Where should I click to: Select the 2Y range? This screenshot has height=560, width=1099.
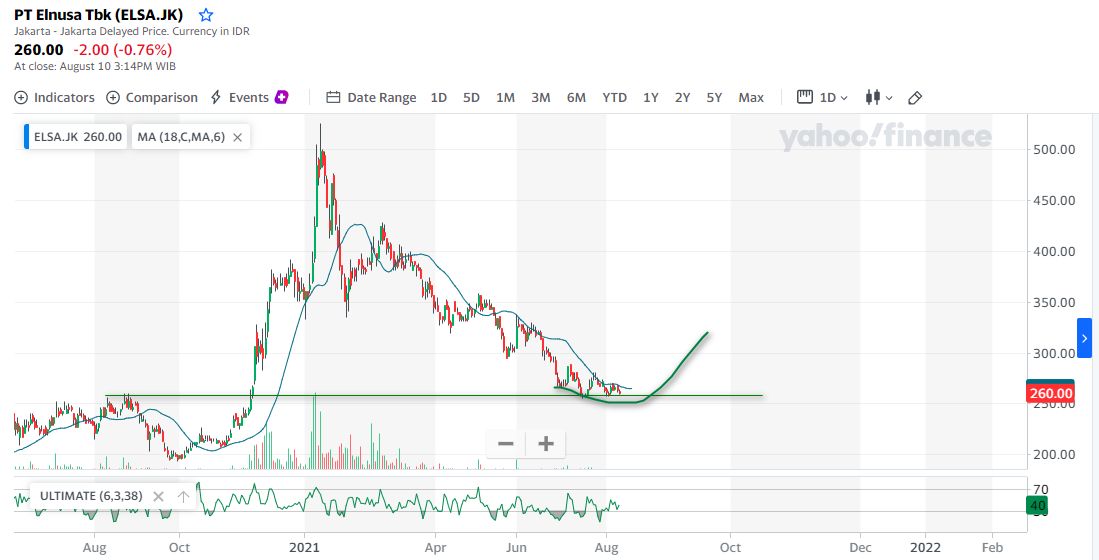(x=683, y=97)
